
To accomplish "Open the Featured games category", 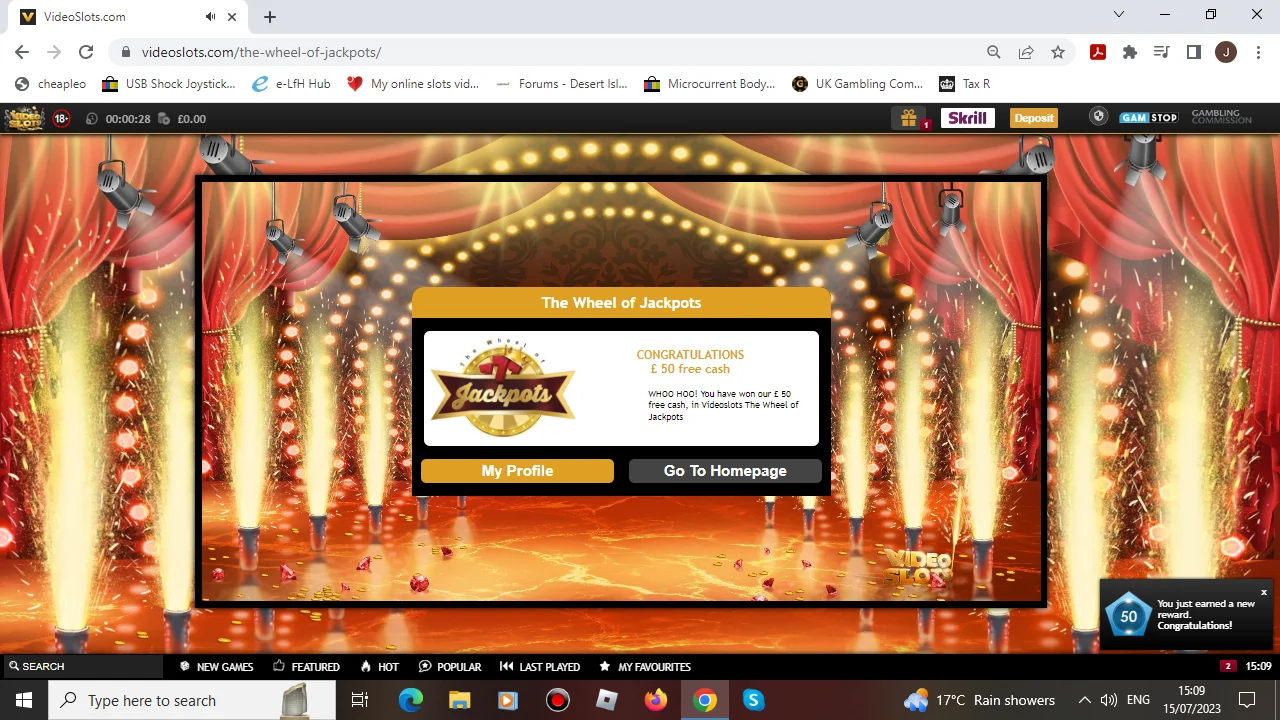I will [306, 667].
